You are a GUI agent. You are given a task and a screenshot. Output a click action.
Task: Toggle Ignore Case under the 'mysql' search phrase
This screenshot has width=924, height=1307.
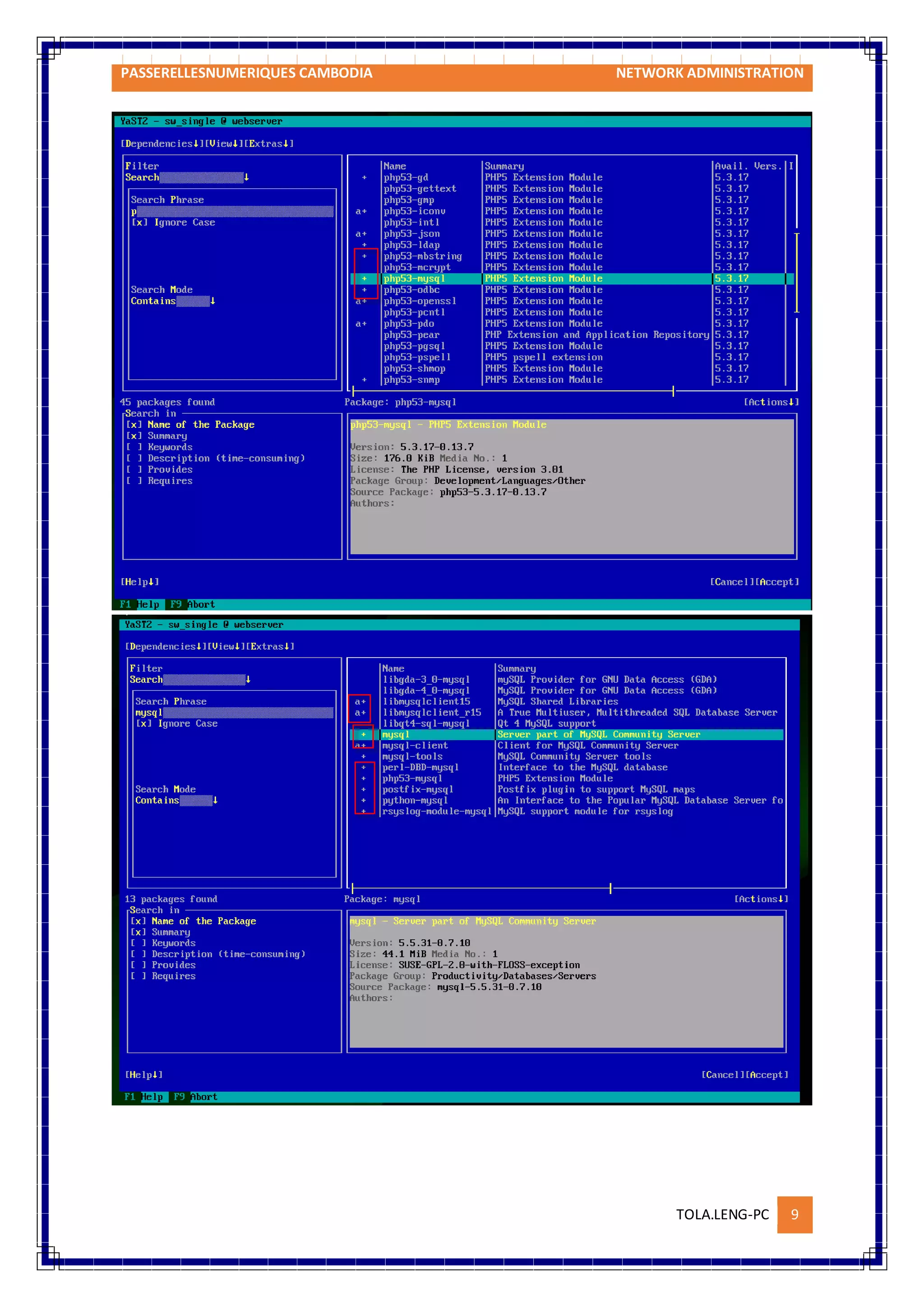143,723
